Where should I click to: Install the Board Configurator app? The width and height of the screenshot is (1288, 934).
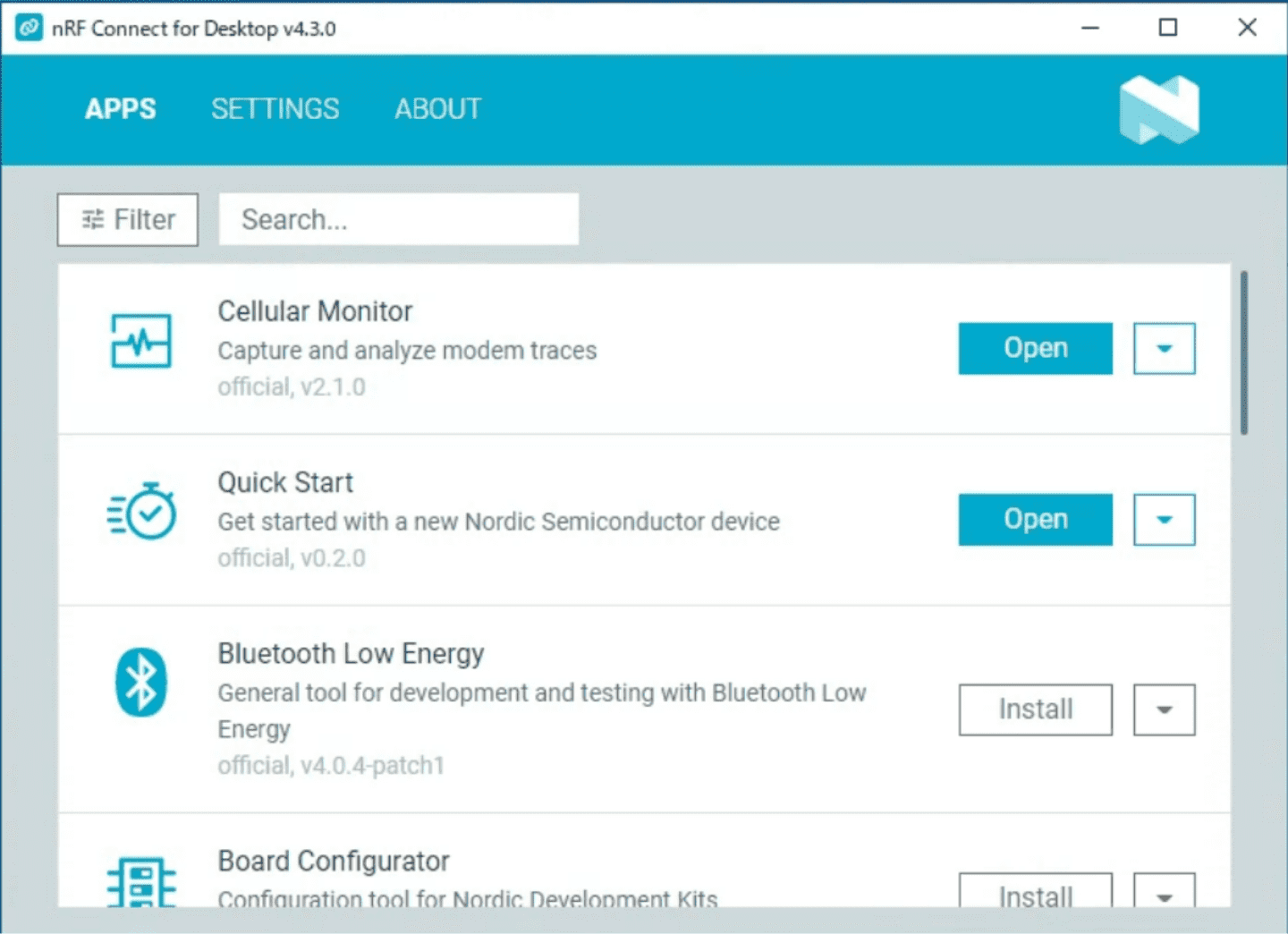pyautogui.click(x=1035, y=891)
